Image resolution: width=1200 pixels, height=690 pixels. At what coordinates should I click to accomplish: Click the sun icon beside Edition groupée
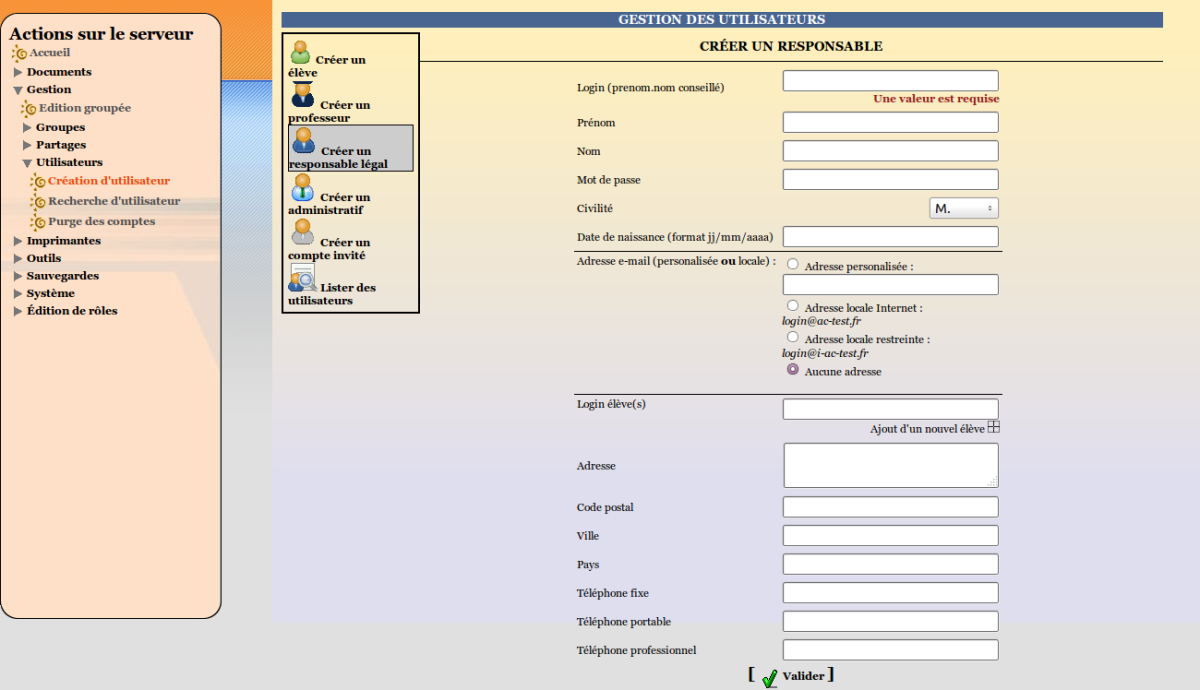click(x=29, y=108)
